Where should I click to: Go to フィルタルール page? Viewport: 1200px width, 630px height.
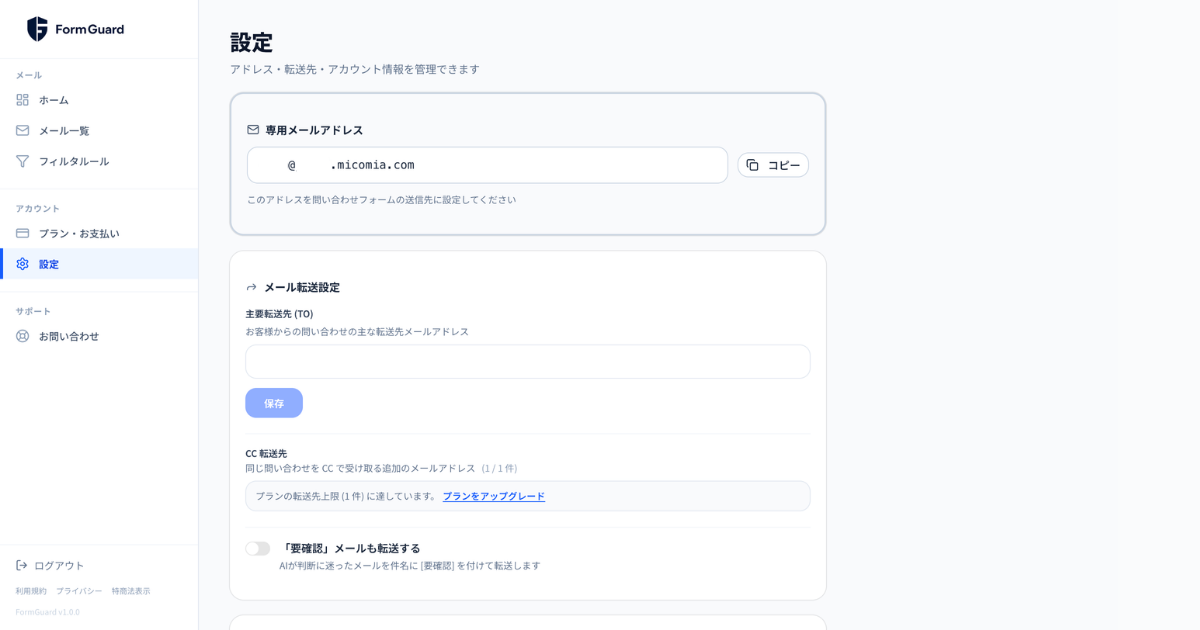(x=99, y=161)
